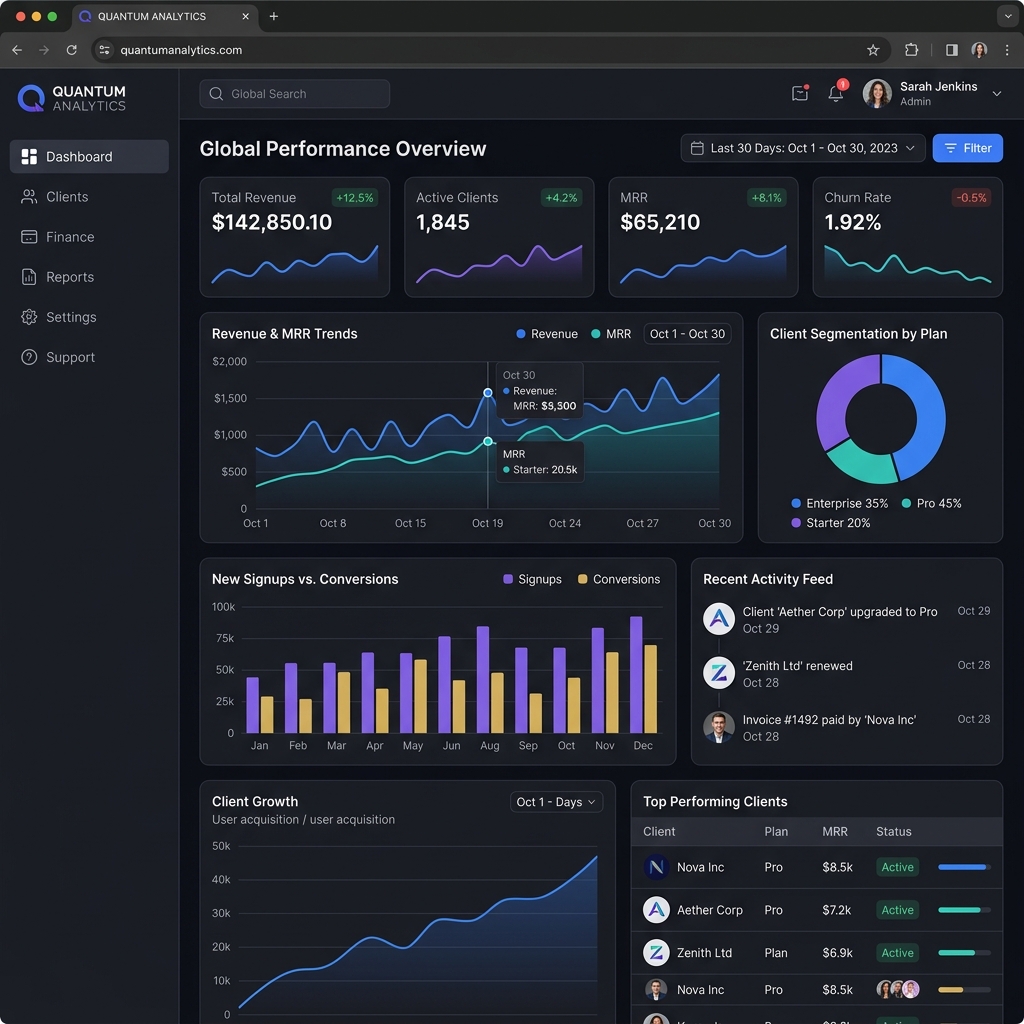Screen dimensions: 1024x1024
Task: Toggle the Pro 45% legend item
Action: pos(931,504)
